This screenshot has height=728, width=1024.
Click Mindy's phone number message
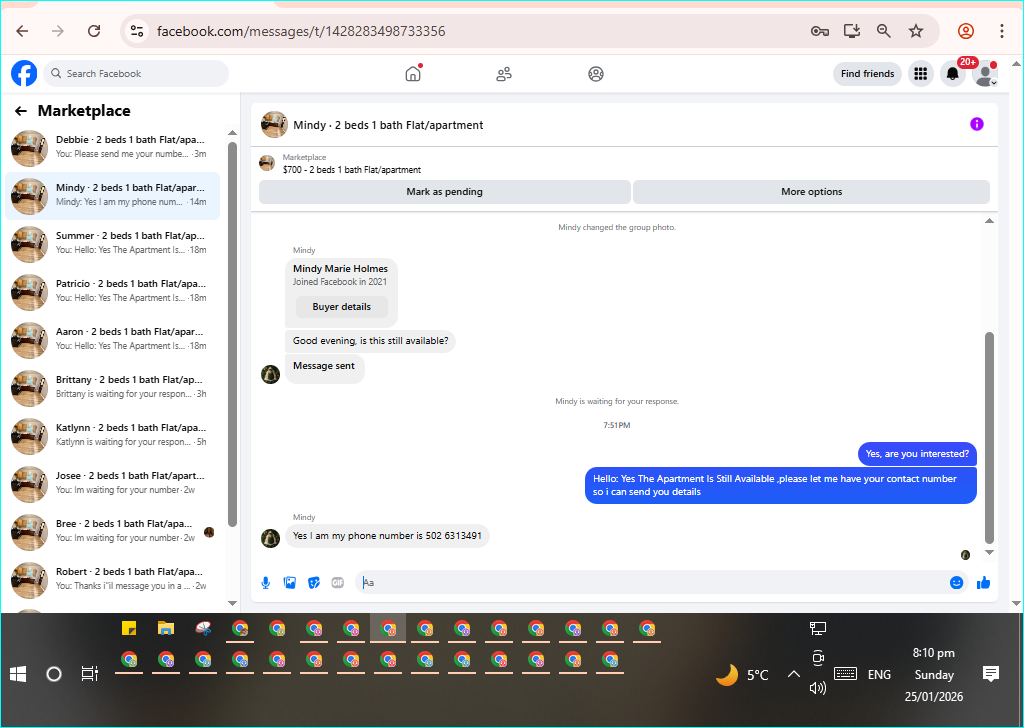387,536
